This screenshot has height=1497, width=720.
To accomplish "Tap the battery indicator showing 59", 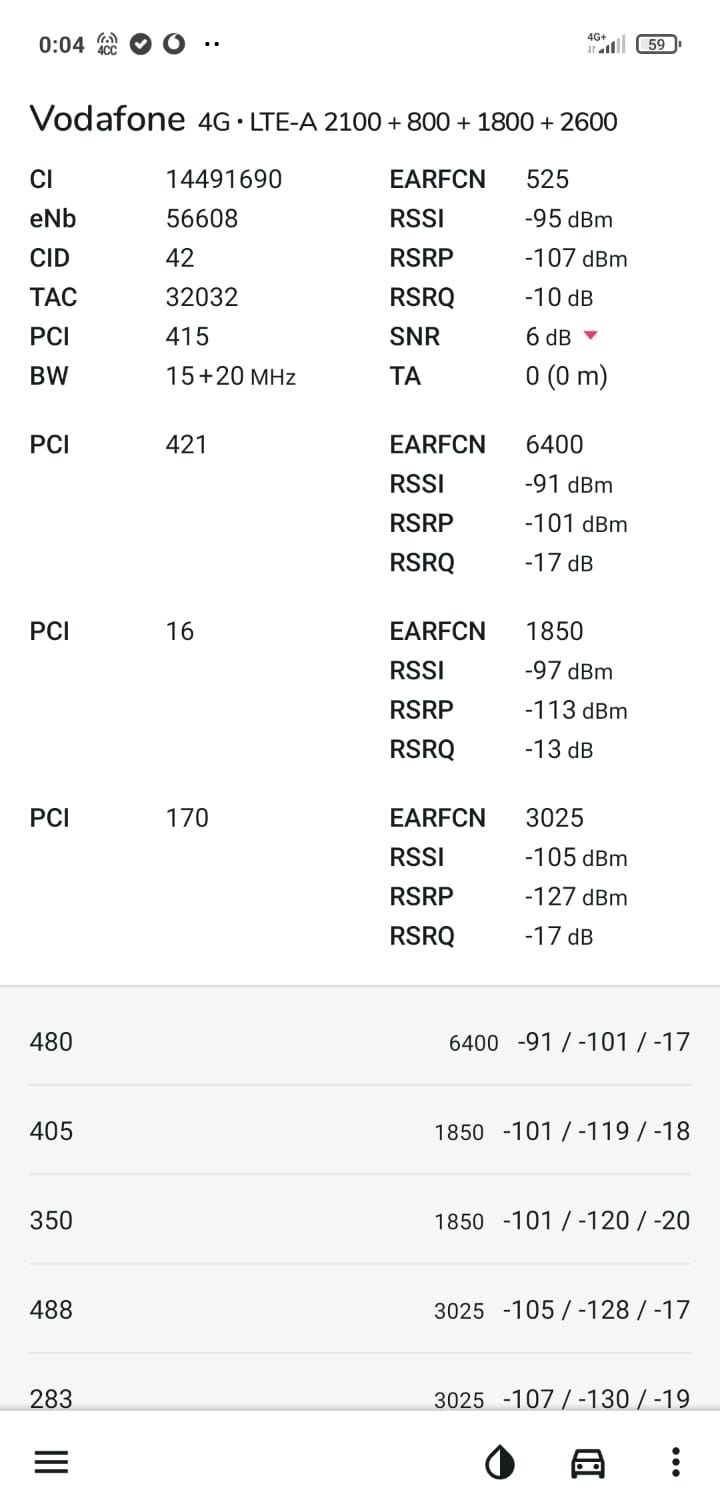I will tap(657, 44).
